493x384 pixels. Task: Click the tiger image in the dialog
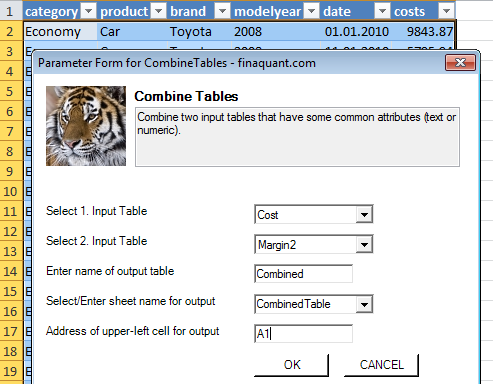coord(86,126)
